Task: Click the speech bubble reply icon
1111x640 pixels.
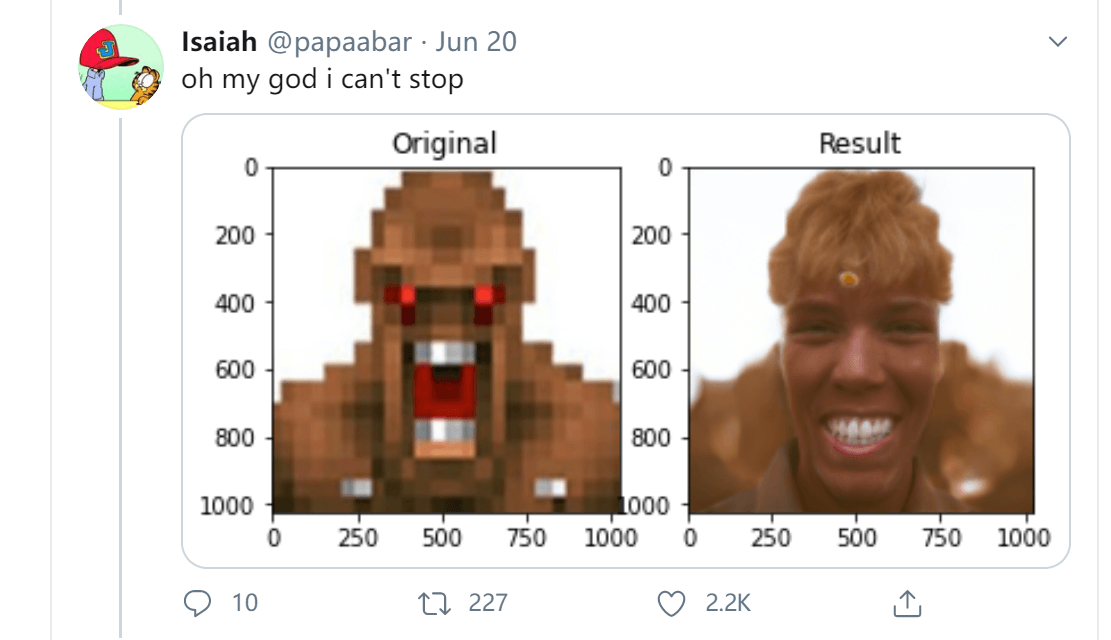Action: click(199, 603)
